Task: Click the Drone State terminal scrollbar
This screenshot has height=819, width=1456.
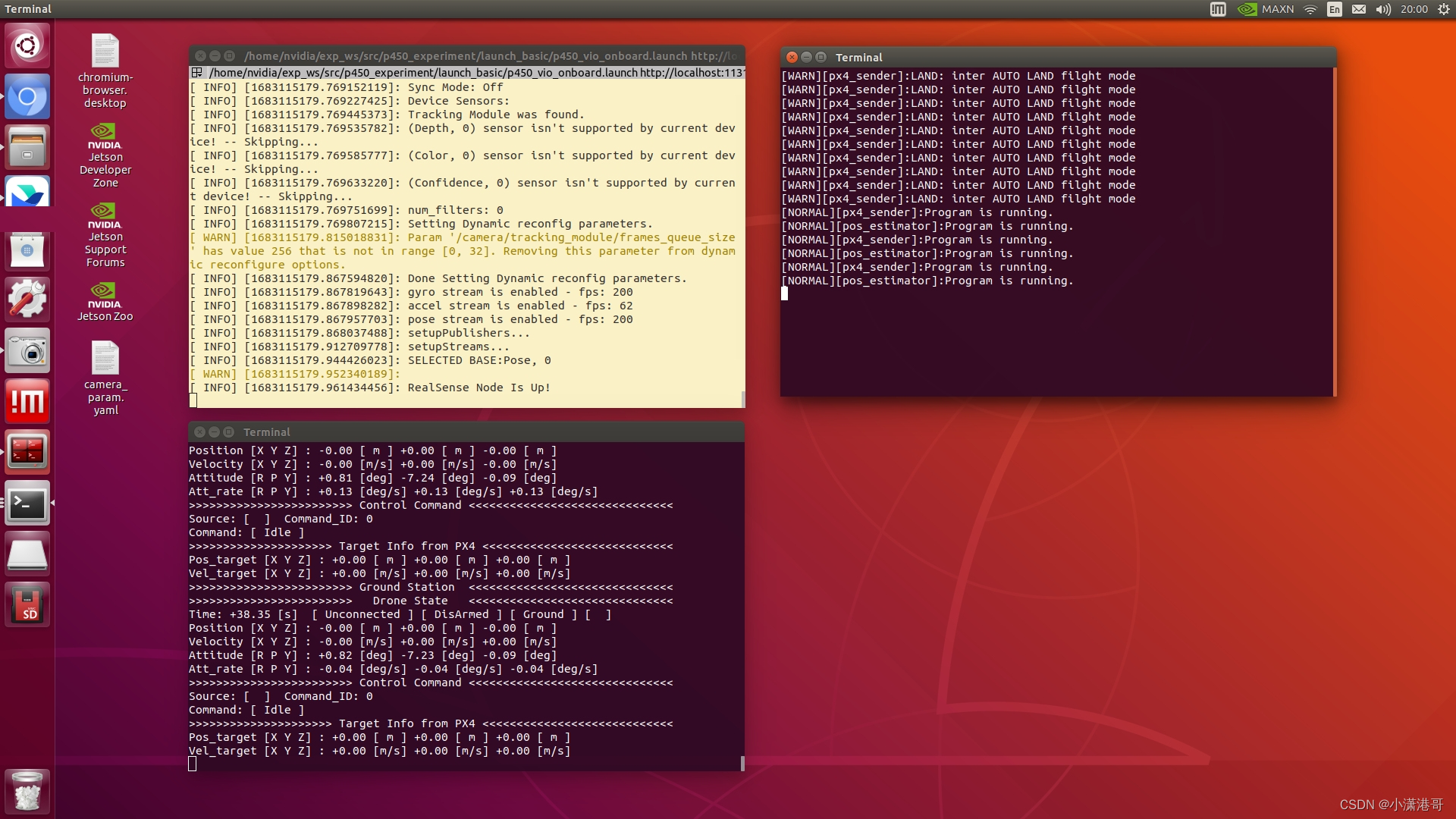Action: 742,763
